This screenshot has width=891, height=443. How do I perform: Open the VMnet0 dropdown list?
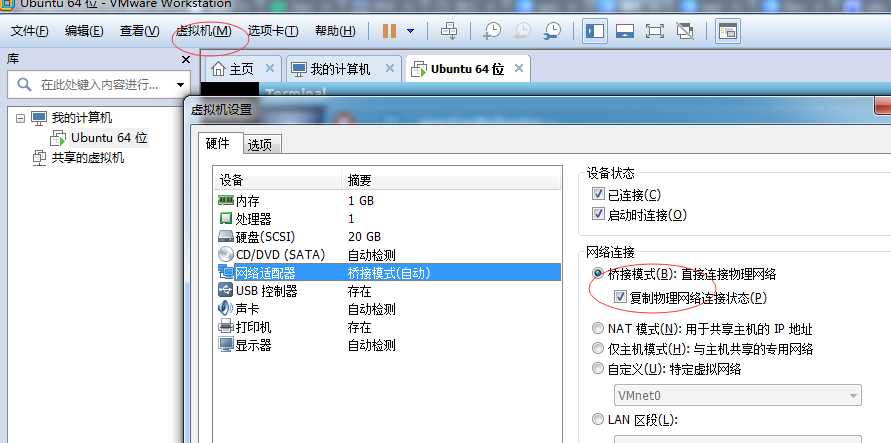pyautogui.click(x=738, y=395)
